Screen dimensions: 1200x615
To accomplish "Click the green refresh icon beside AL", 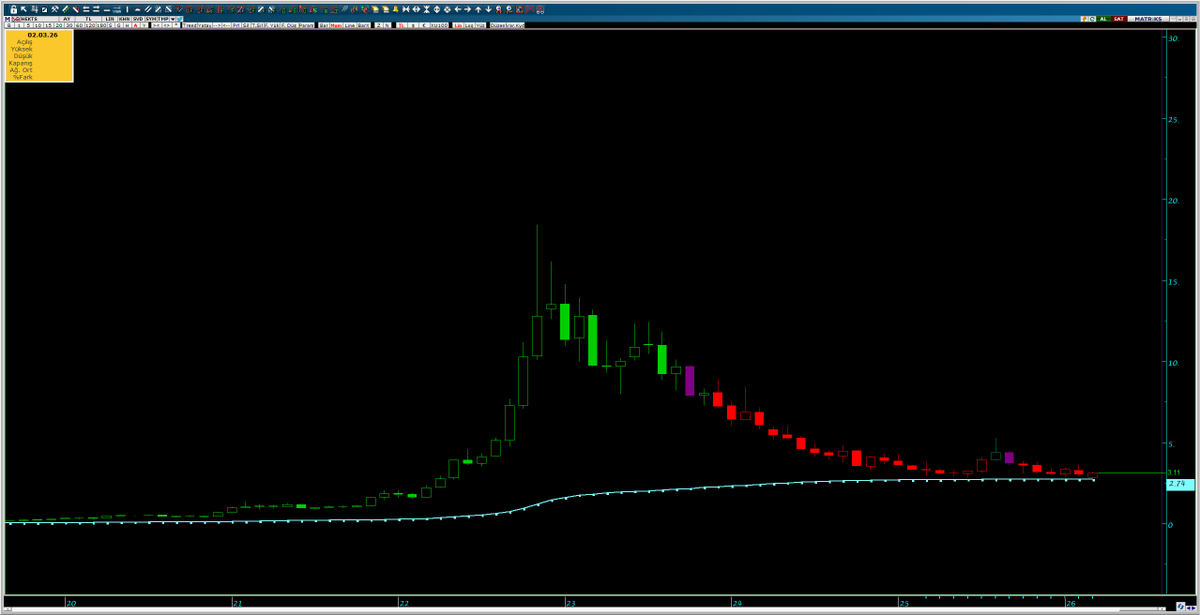I will point(1092,19).
